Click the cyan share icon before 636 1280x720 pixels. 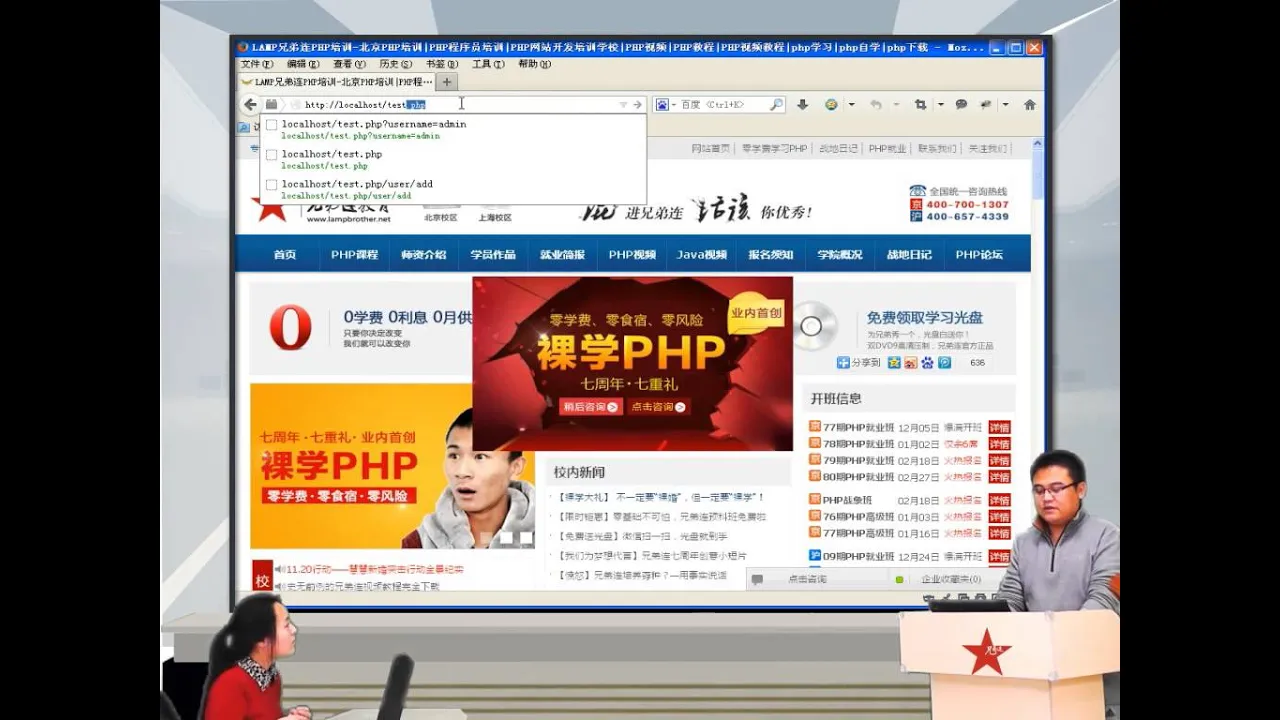944,363
